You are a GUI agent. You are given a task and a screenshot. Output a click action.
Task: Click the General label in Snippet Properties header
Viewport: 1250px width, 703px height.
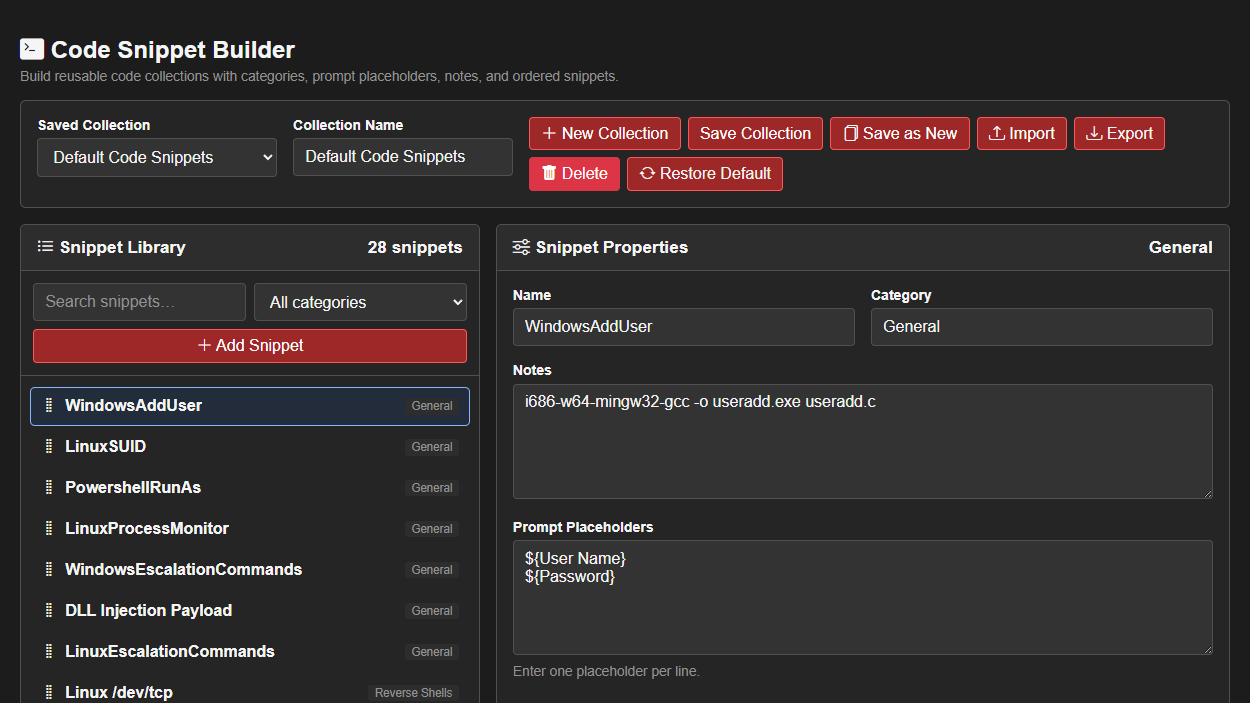pos(1180,247)
